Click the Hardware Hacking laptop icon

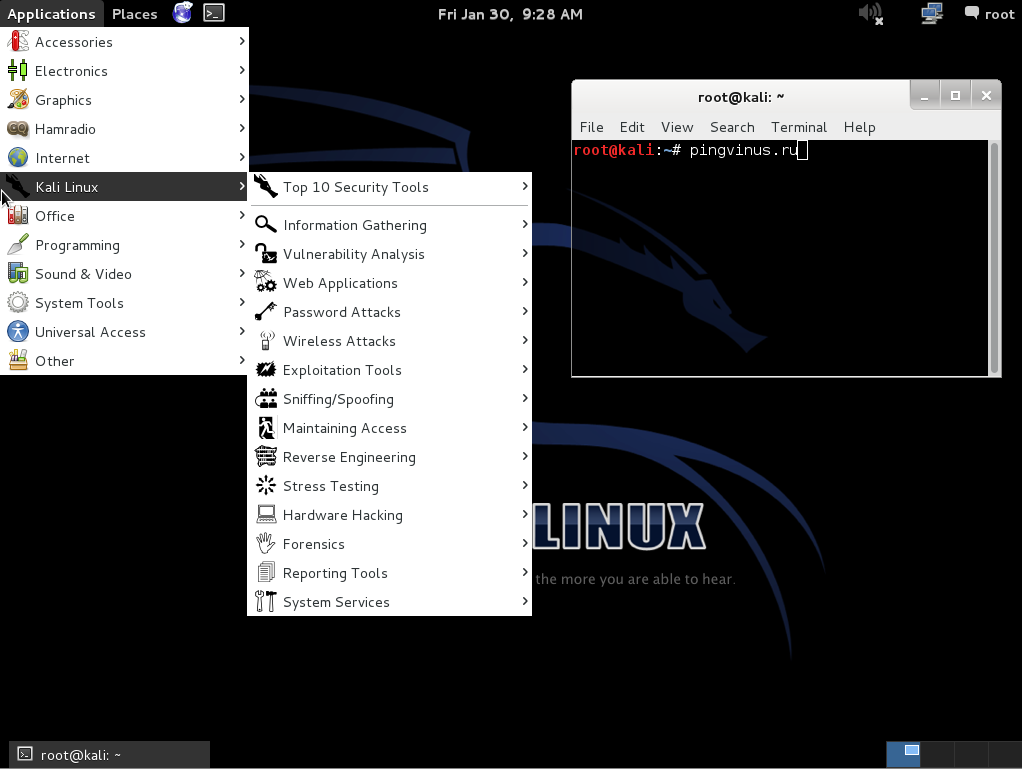(265, 515)
